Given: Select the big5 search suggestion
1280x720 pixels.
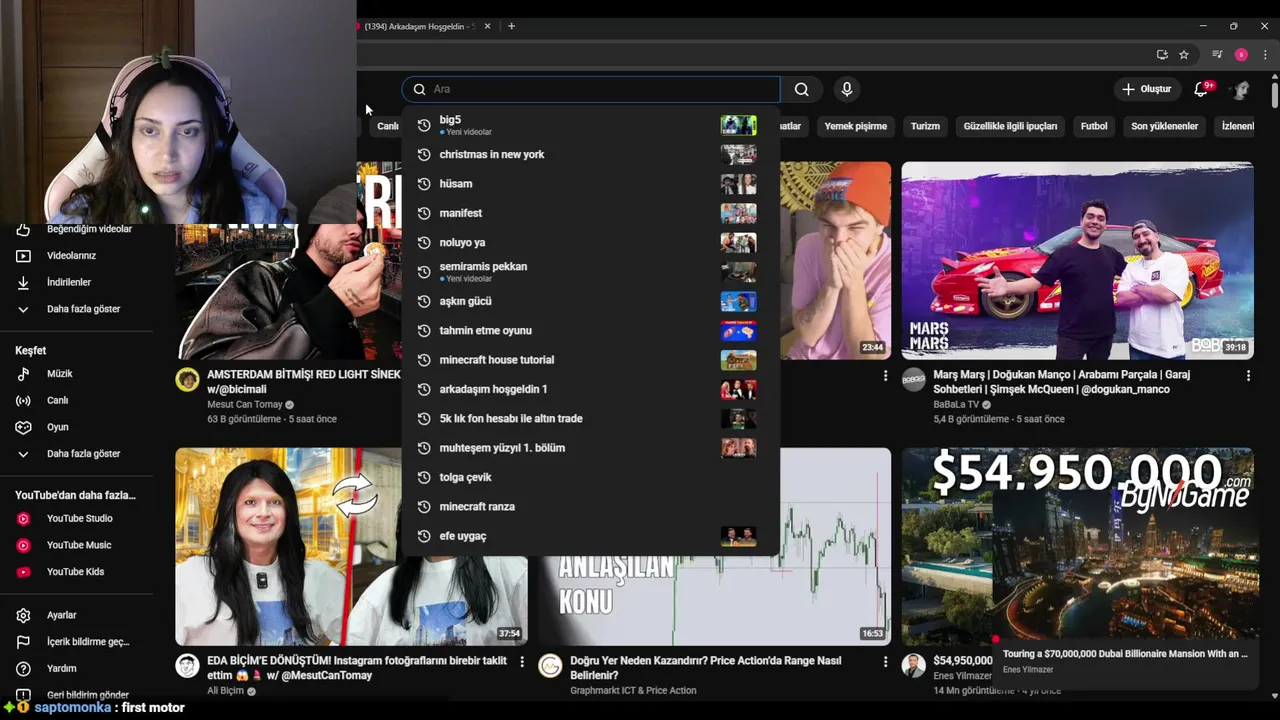Looking at the screenshot, I should 590,125.
